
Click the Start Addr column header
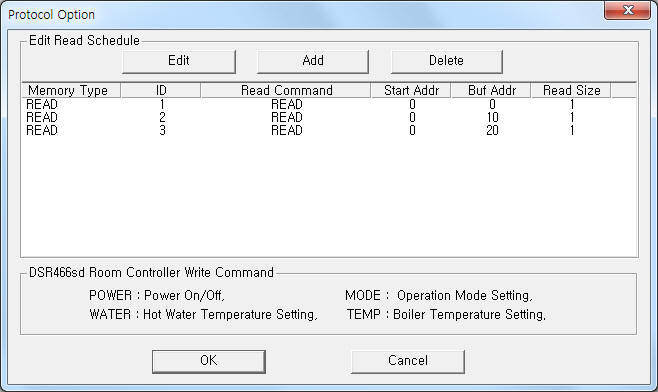tap(411, 90)
